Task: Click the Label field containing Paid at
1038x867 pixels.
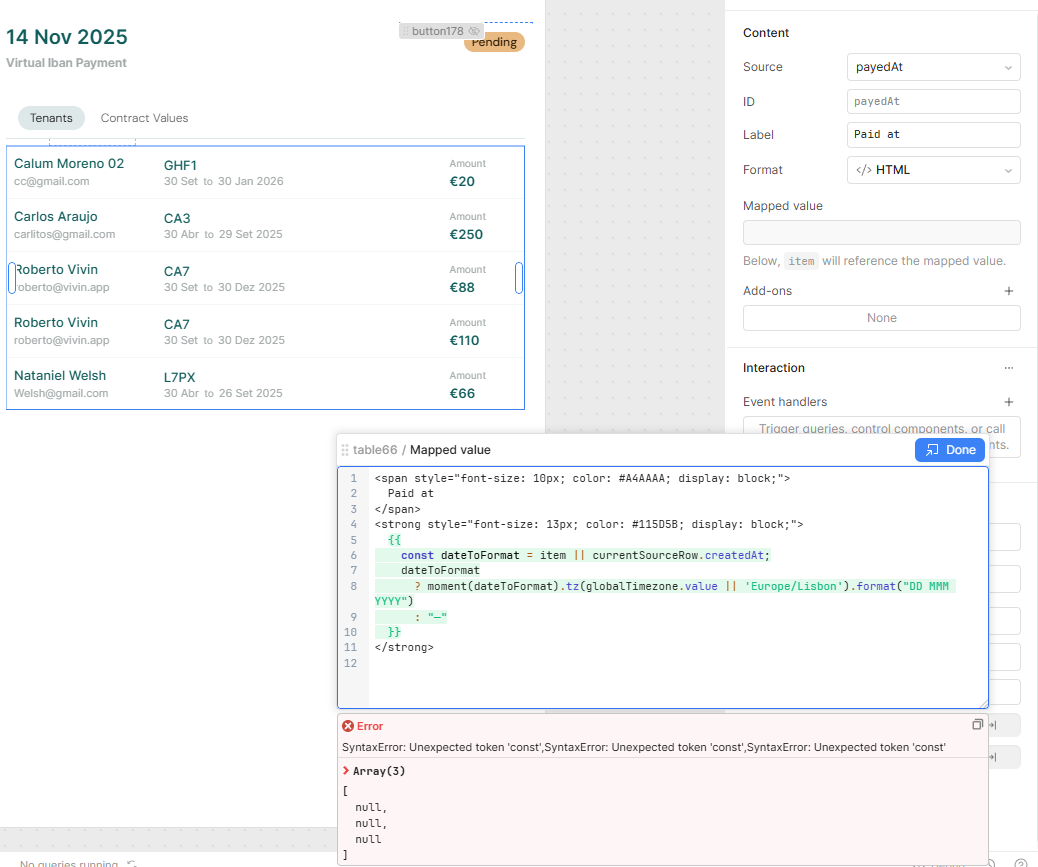Action: (x=933, y=135)
